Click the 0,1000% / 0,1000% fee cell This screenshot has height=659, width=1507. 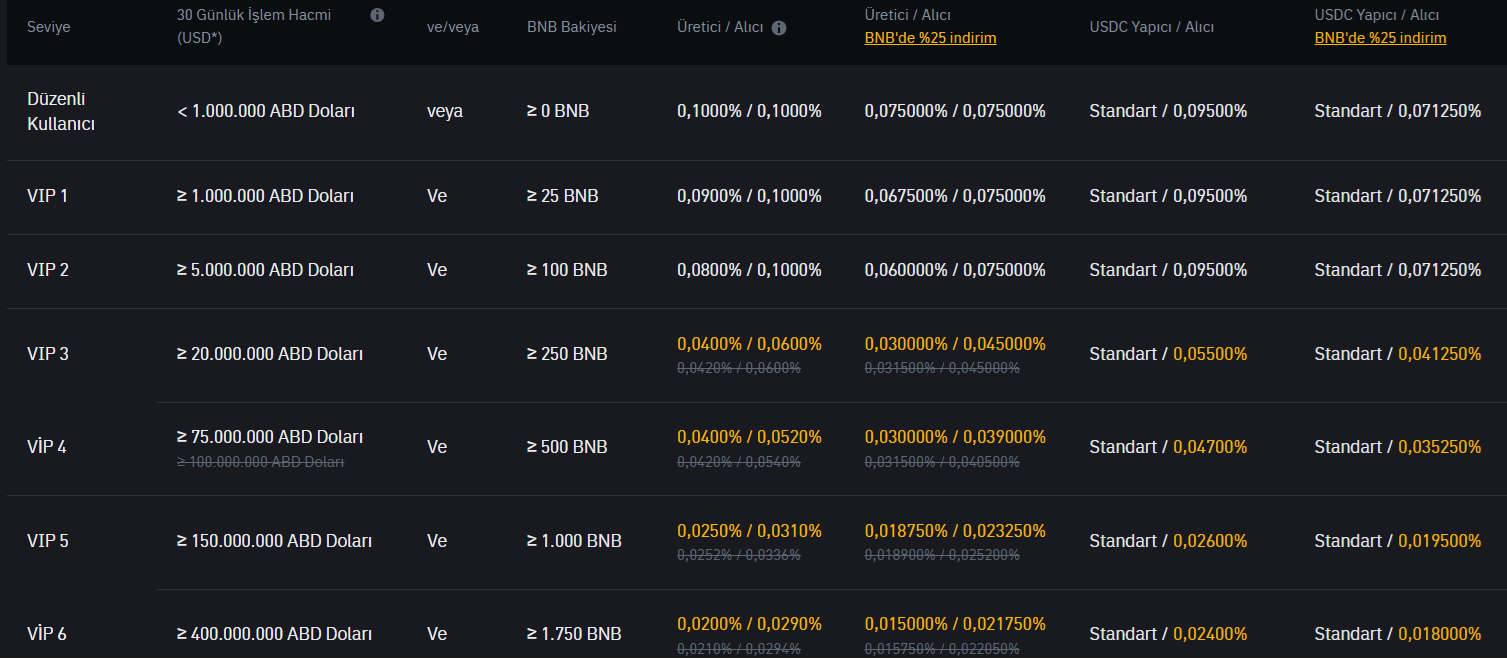tap(749, 111)
